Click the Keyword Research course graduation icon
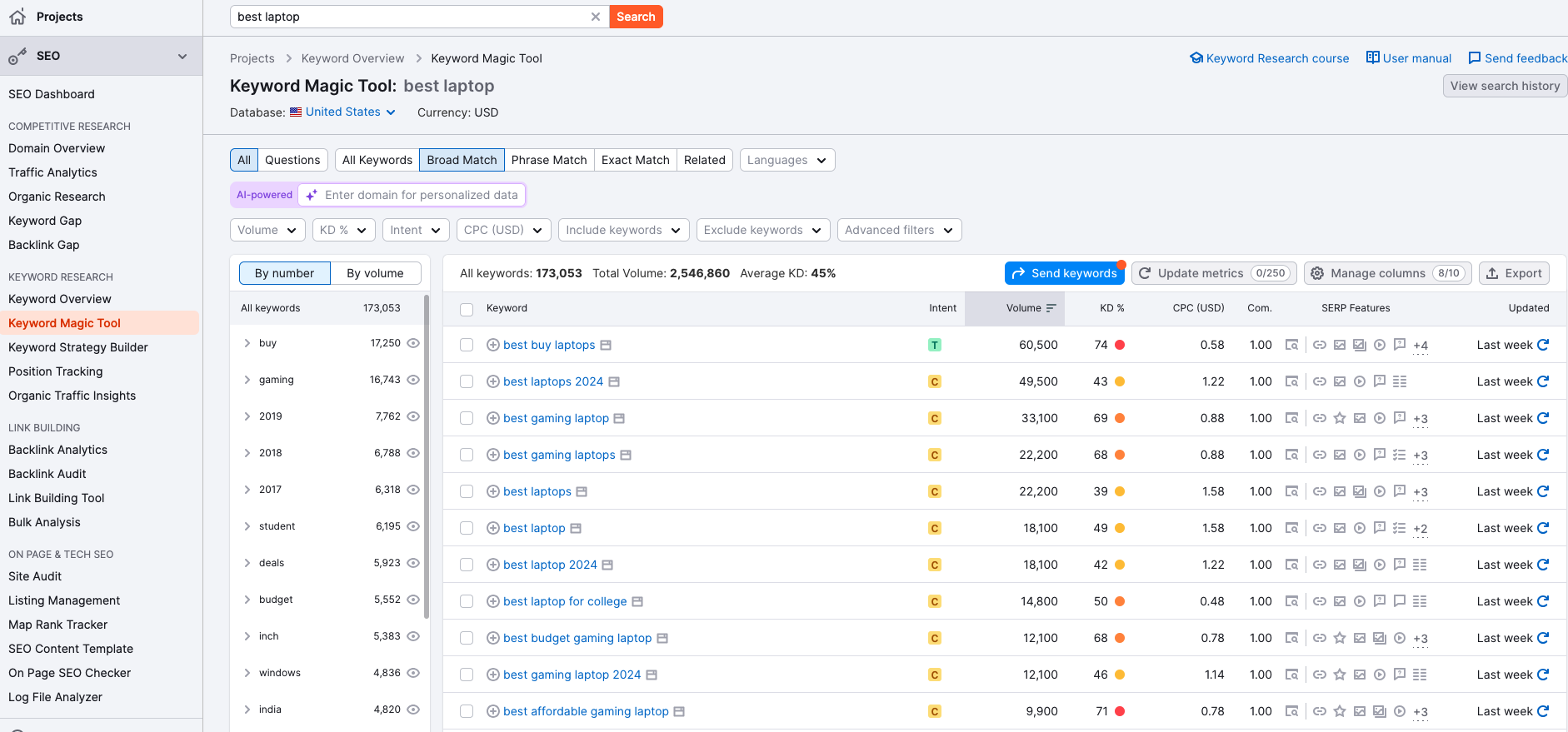 pos(1196,58)
